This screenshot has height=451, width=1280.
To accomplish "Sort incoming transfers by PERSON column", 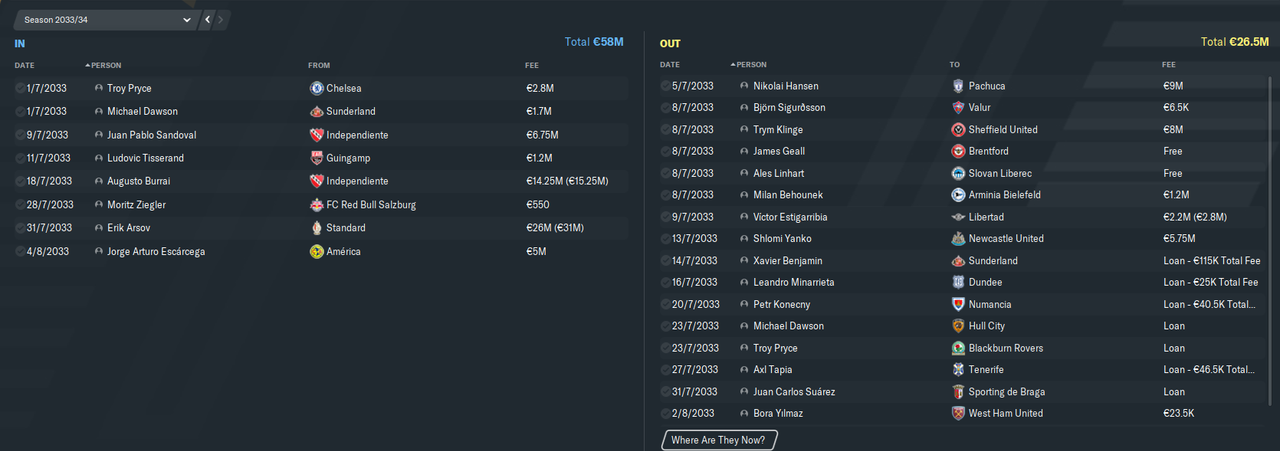I will click(105, 66).
